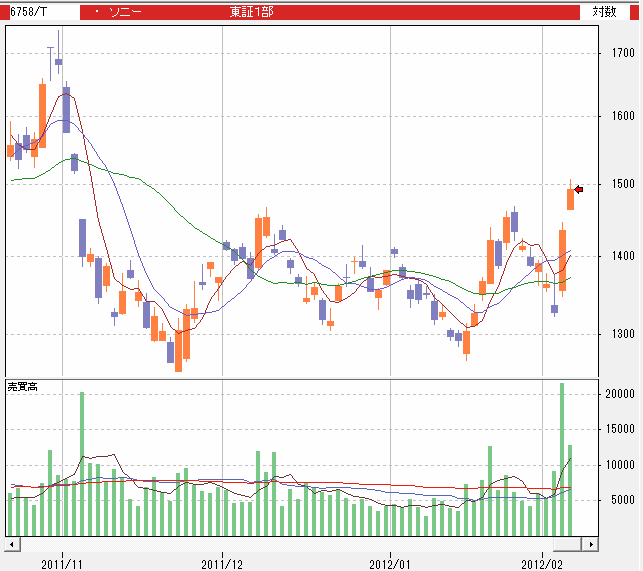
Task: Click the 1500 price axis label
Action: click(x=623, y=184)
